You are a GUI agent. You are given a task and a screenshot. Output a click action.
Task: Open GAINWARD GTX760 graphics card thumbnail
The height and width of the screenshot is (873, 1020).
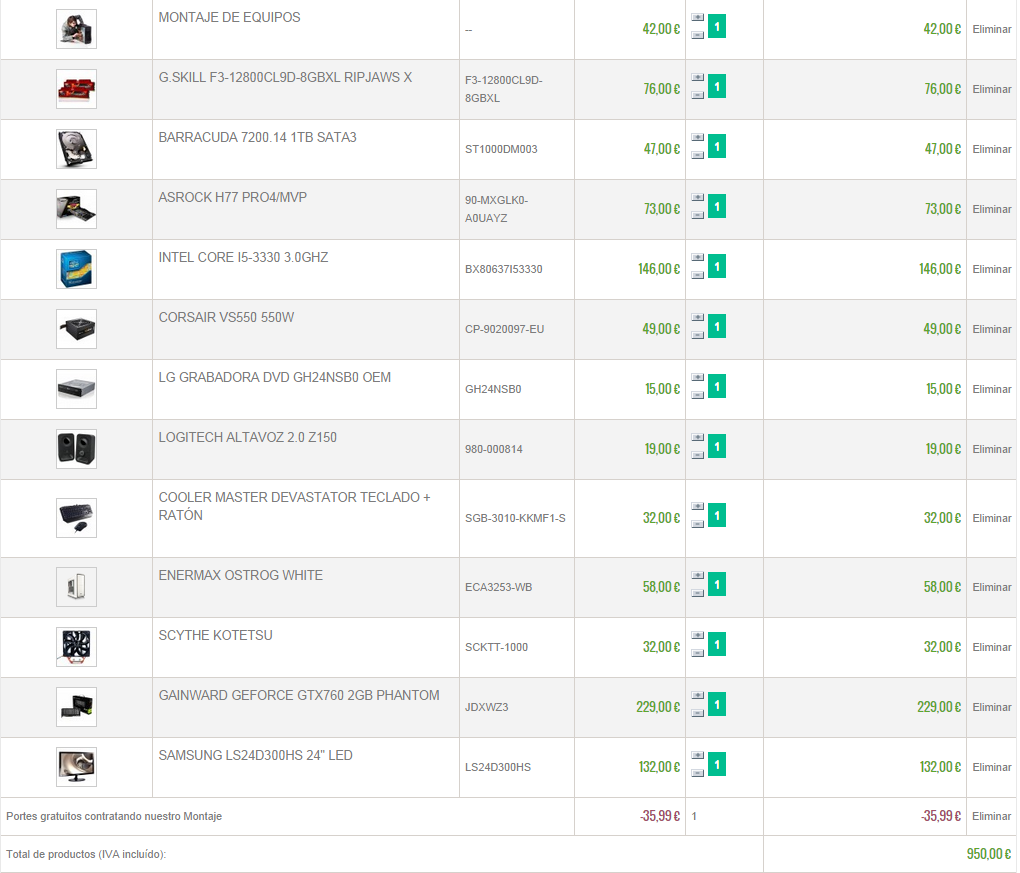tap(76, 706)
